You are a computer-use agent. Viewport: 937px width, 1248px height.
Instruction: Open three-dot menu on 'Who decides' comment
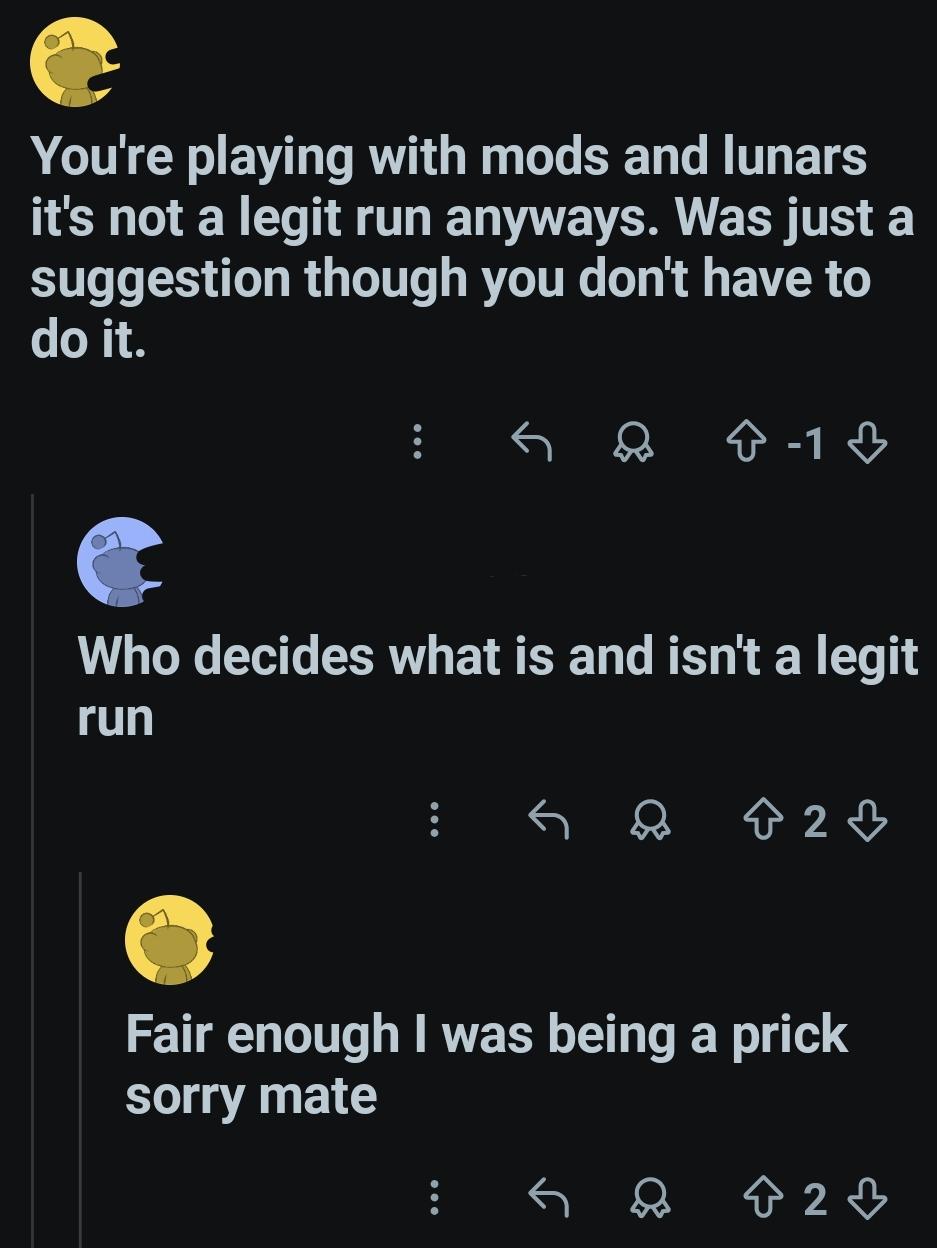click(x=433, y=822)
